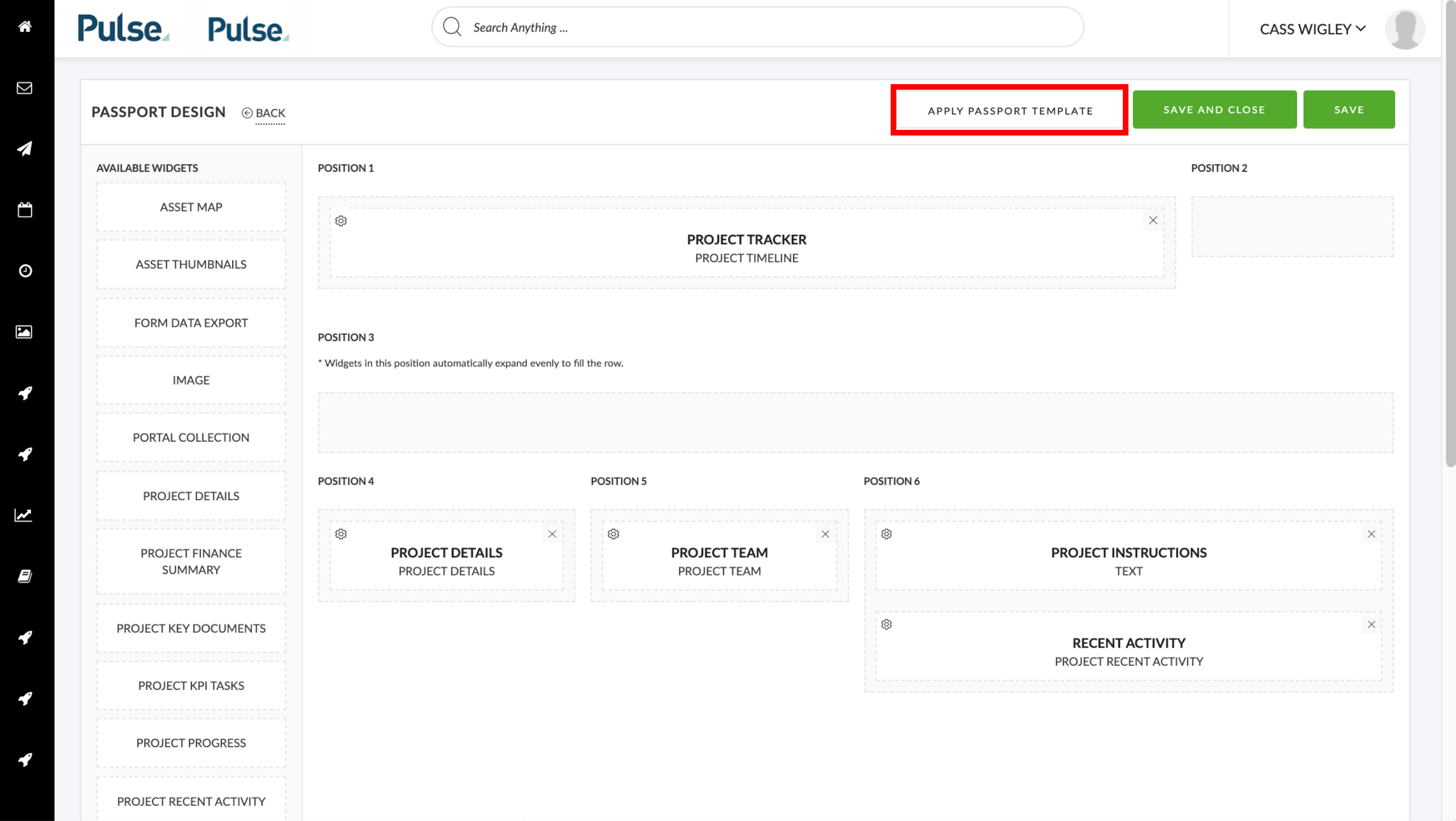Select the Image available widget
The height and width of the screenshot is (821, 1456).
191,380
